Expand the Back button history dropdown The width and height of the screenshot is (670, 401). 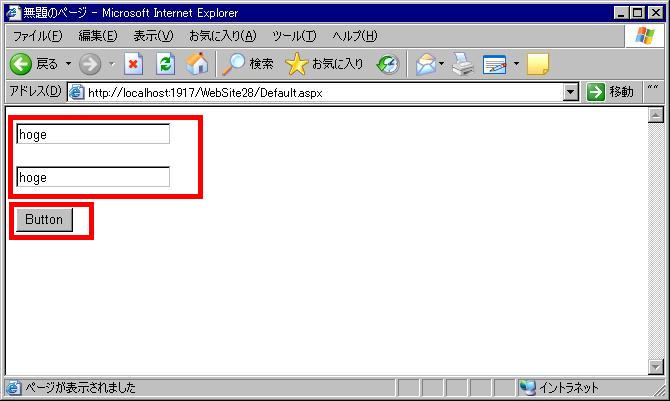pos(68,64)
